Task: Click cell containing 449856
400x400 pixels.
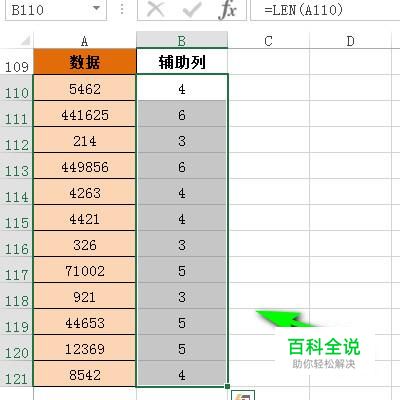Action: 85,166
